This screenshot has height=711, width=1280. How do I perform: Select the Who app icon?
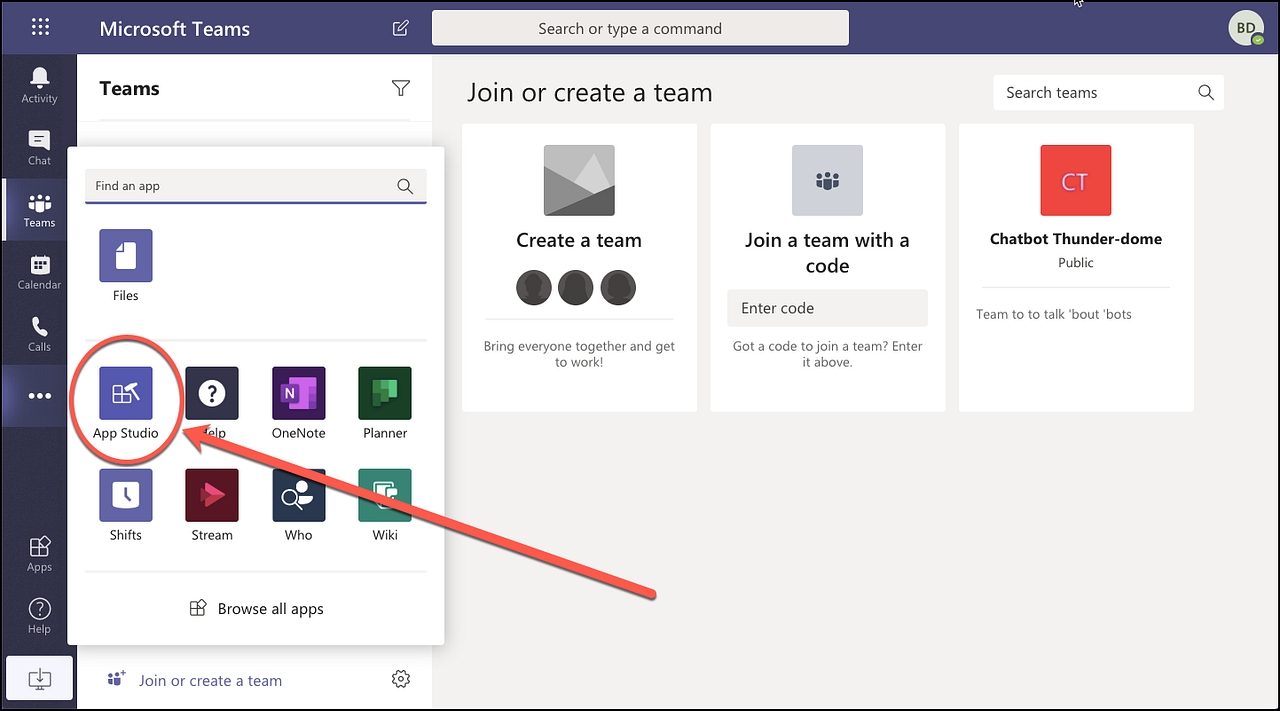click(x=298, y=495)
